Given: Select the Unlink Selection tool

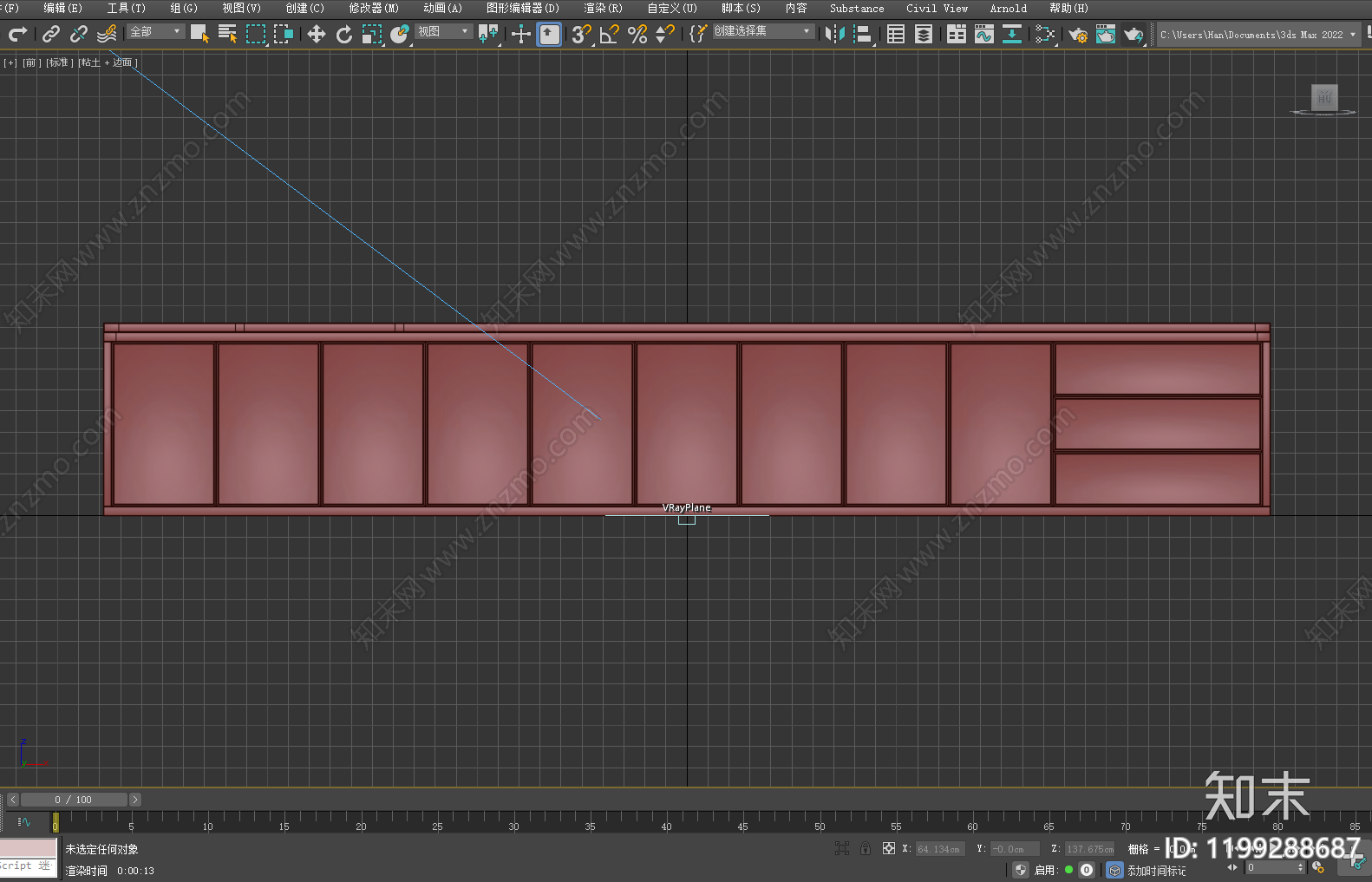Looking at the screenshot, I should pyautogui.click(x=79, y=34).
